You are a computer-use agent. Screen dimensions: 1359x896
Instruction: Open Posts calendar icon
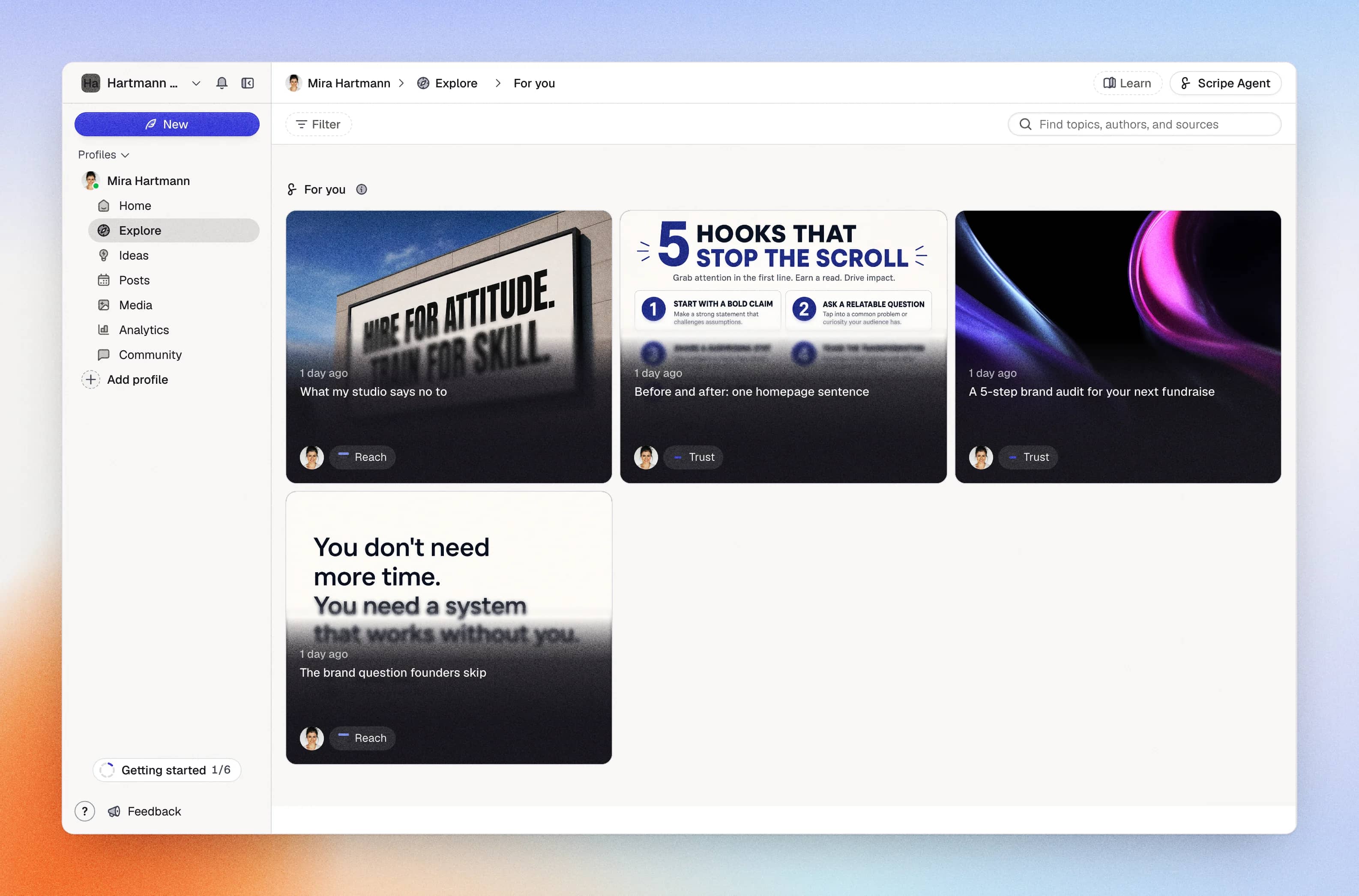click(x=103, y=280)
